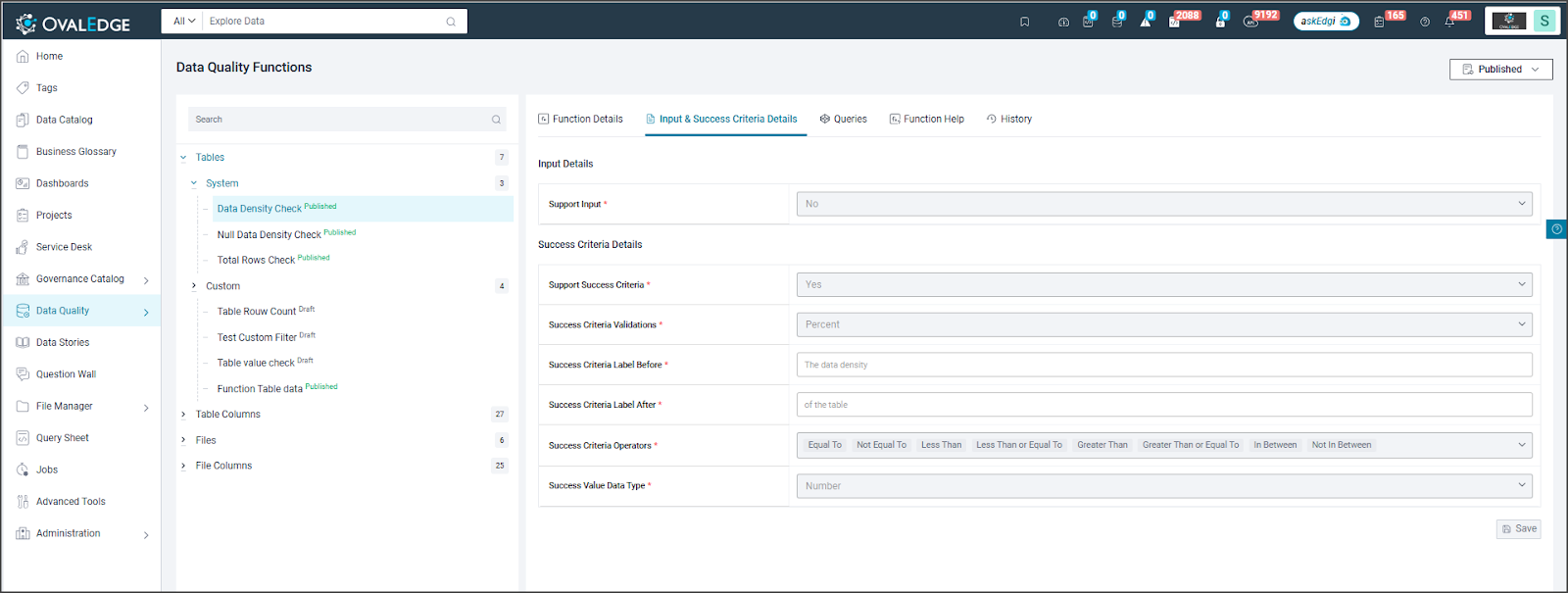Screen dimensions: 1568x593
Task: Collapse the Tables tree node
Action: [x=183, y=158]
